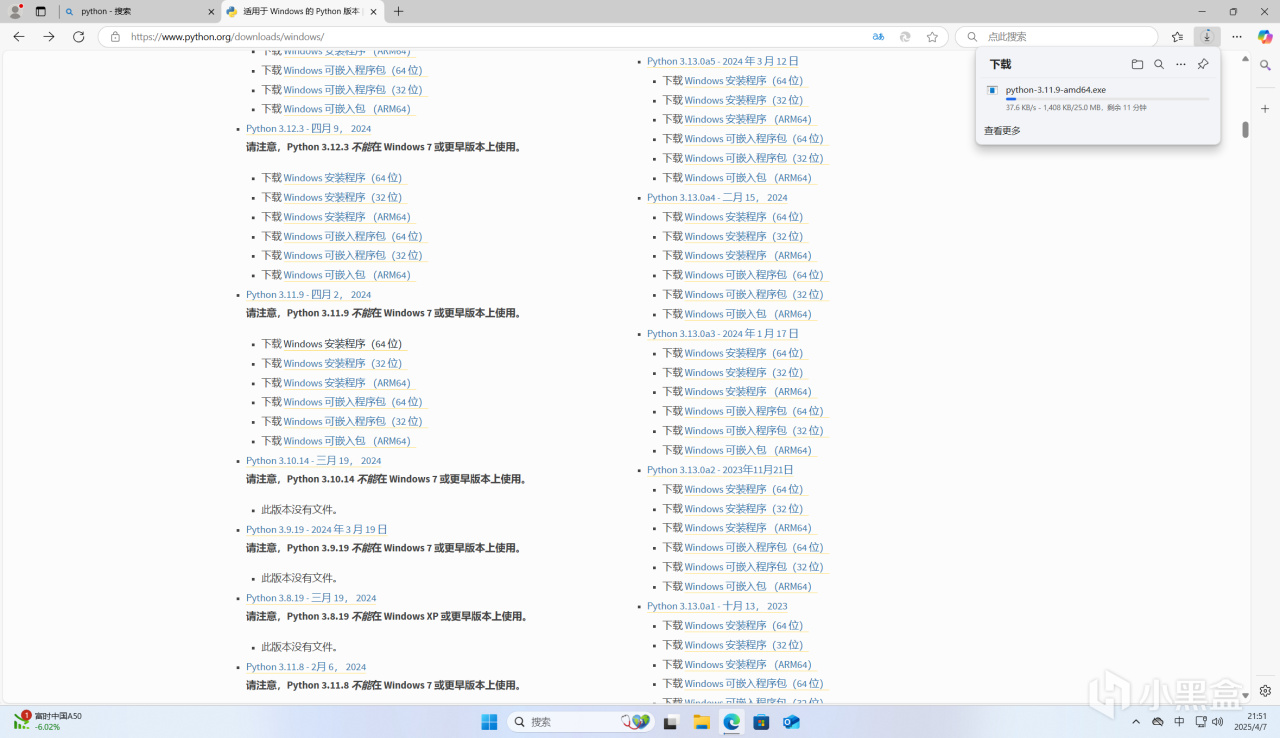Screen dimensions: 1280x738
Task: Click the translate page icon
Action: [878, 36]
